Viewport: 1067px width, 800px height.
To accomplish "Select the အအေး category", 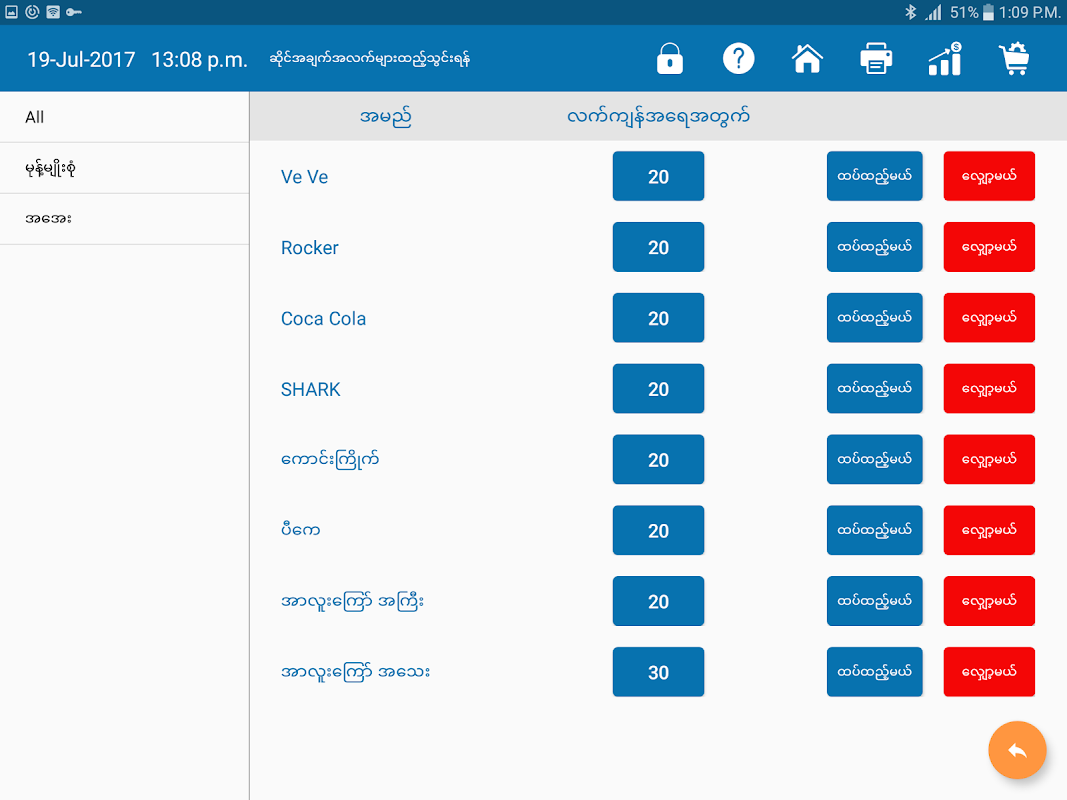I will (x=125, y=219).
